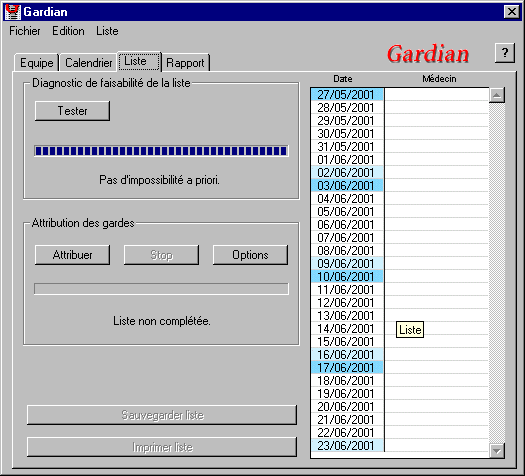Close the Gardian window

(512, 12)
